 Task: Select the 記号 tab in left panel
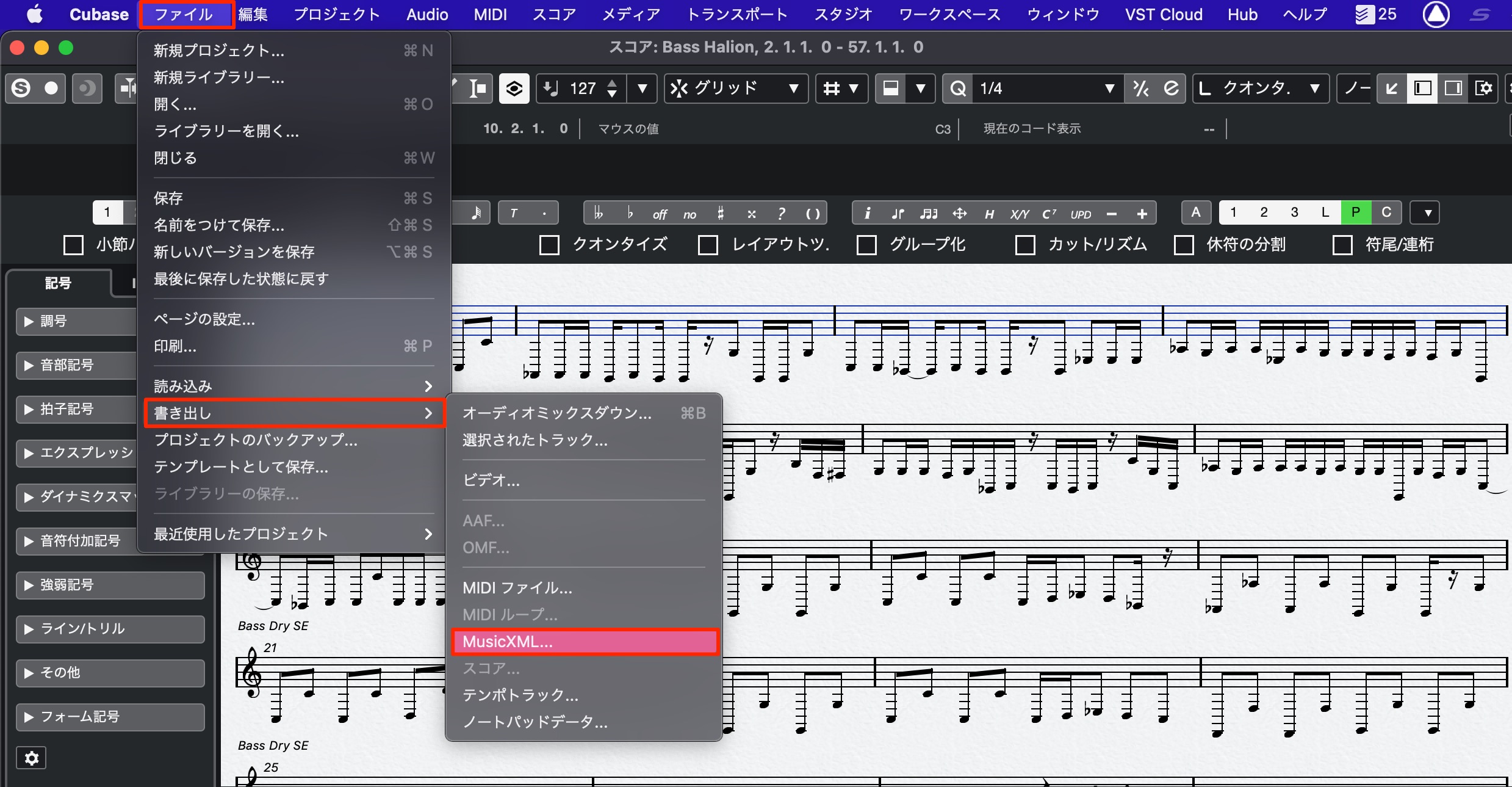(x=58, y=283)
